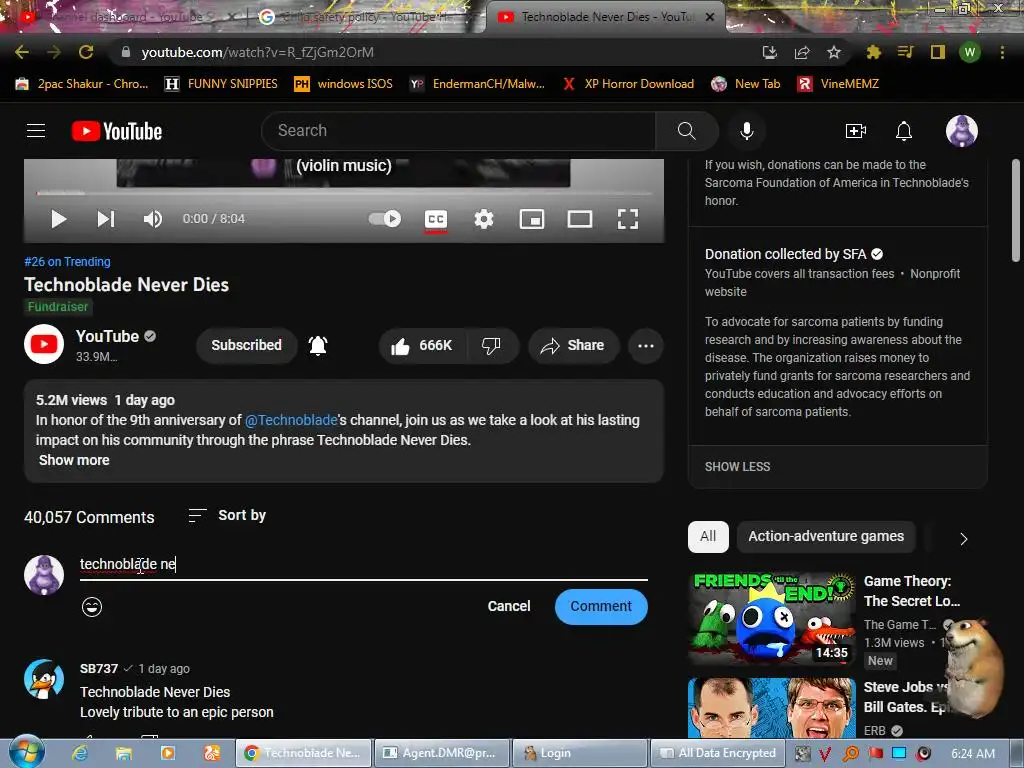Open the account avatar menu

point(961,131)
